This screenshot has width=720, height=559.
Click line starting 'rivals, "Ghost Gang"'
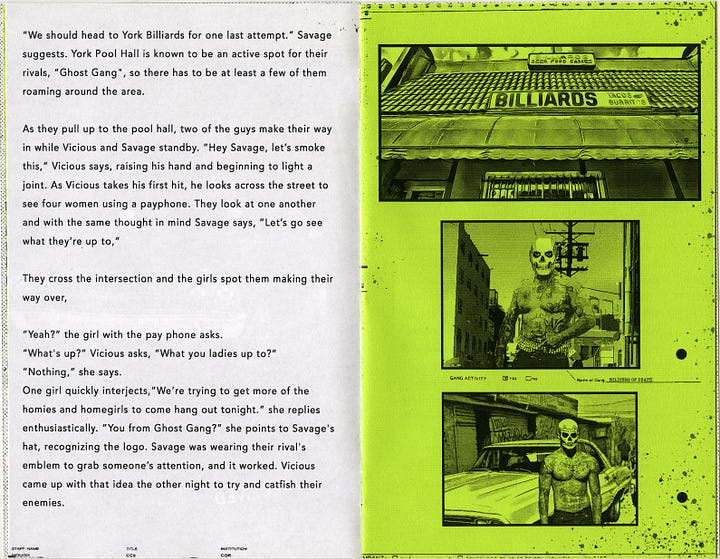pos(174,73)
